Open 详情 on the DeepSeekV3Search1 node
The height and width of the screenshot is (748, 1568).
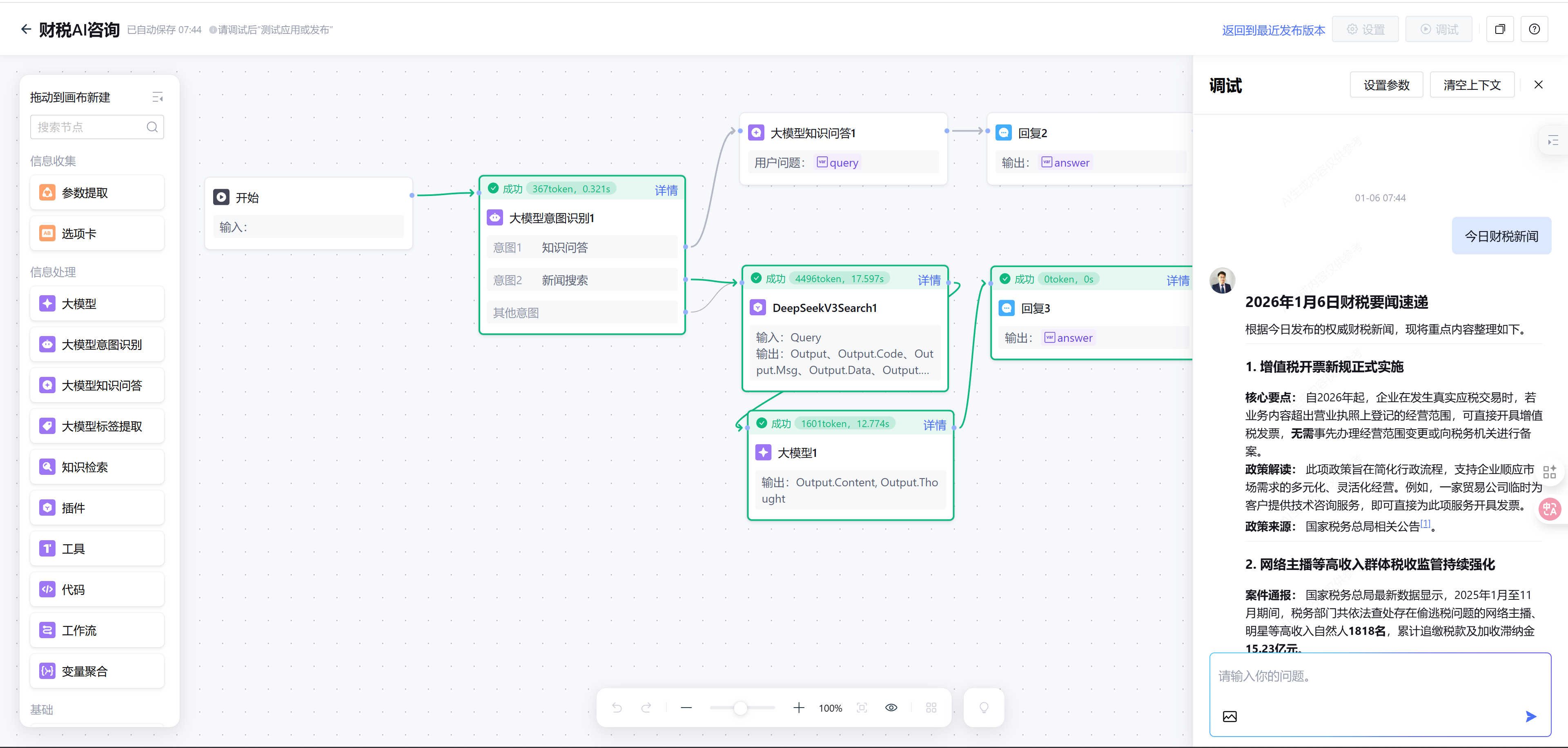click(x=929, y=280)
